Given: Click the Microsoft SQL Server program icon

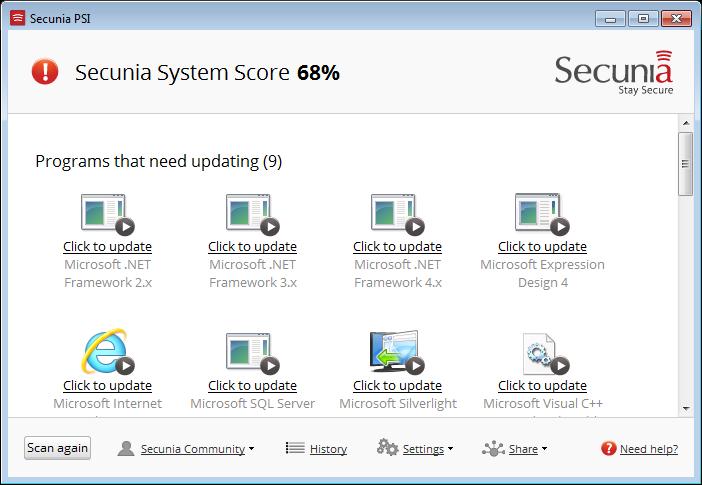Looking at the screenshot, I should 250,352.
